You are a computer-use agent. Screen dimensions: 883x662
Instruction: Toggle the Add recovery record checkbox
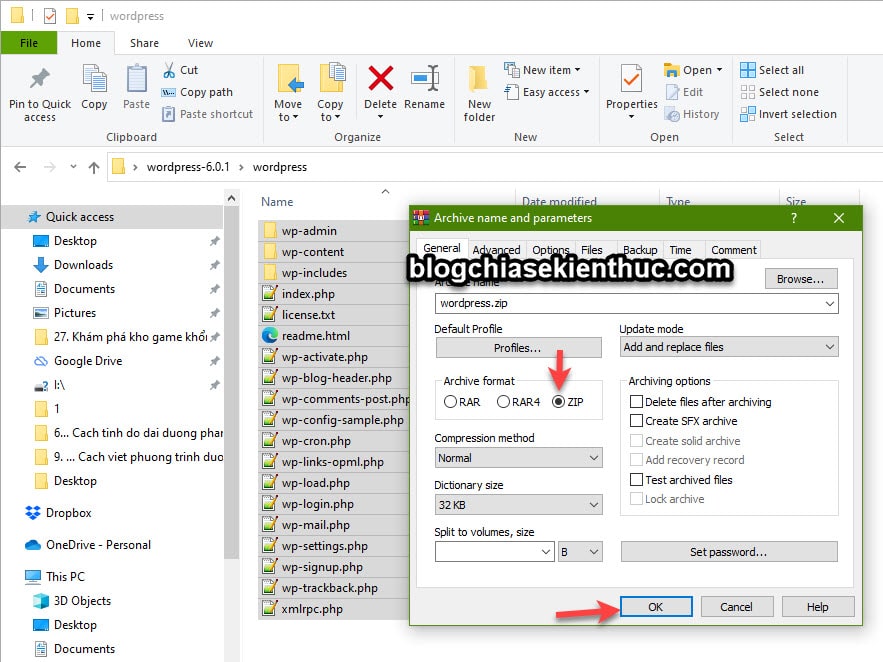636,460
